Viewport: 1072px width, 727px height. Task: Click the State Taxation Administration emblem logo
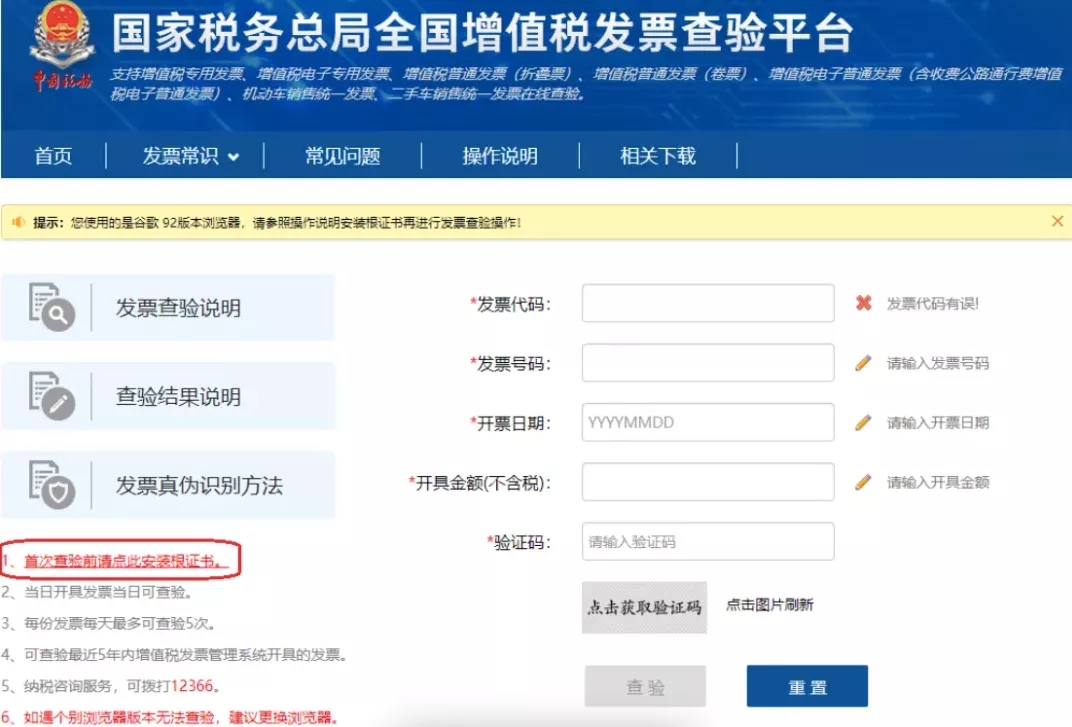(62, 47)
